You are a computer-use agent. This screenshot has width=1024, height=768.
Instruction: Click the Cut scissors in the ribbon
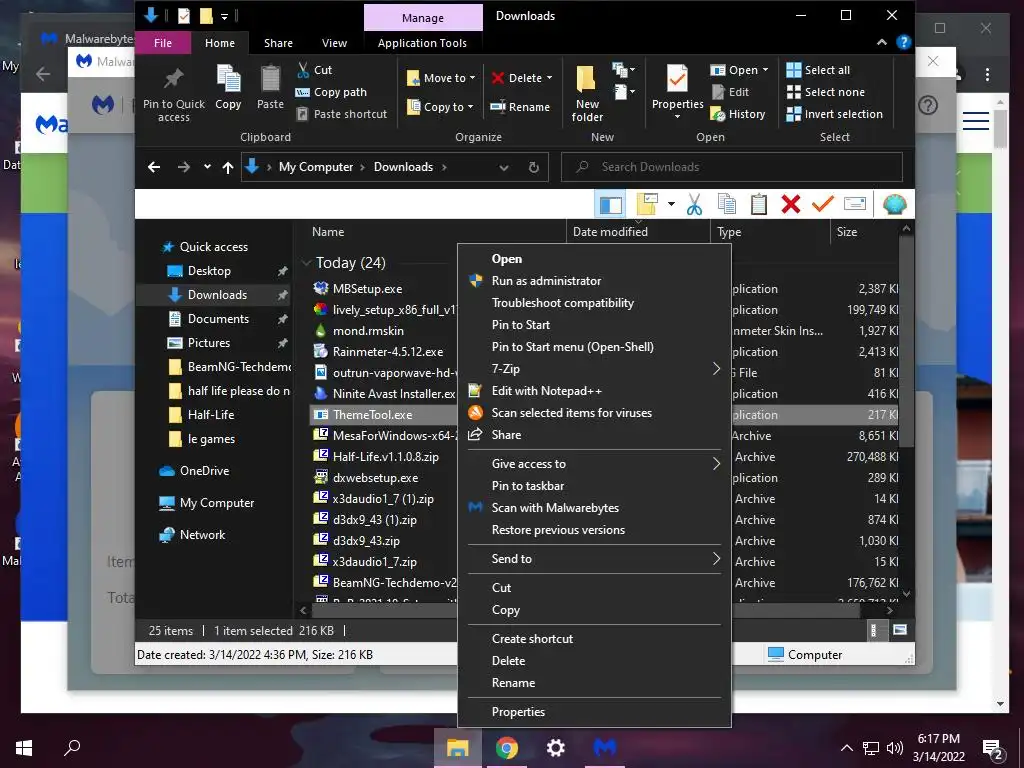click(x=303, y=70)
